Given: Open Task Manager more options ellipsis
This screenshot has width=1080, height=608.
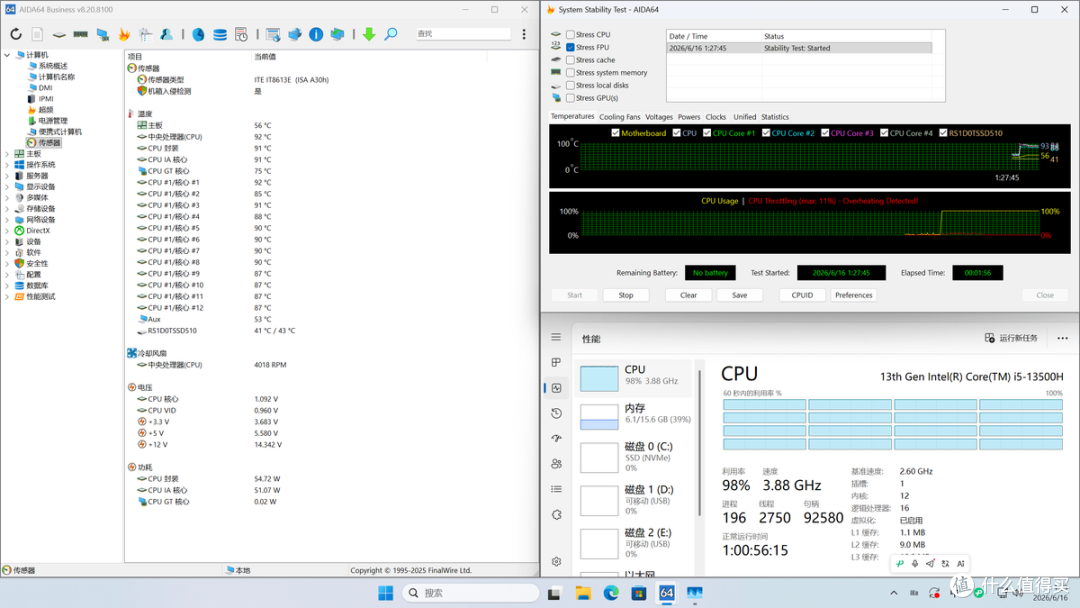Looking at the screenshot, I should [1062, 338].
